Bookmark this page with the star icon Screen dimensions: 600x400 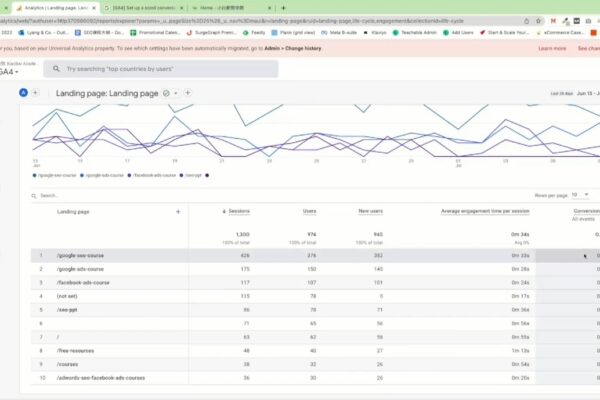(x=538, y=21)
